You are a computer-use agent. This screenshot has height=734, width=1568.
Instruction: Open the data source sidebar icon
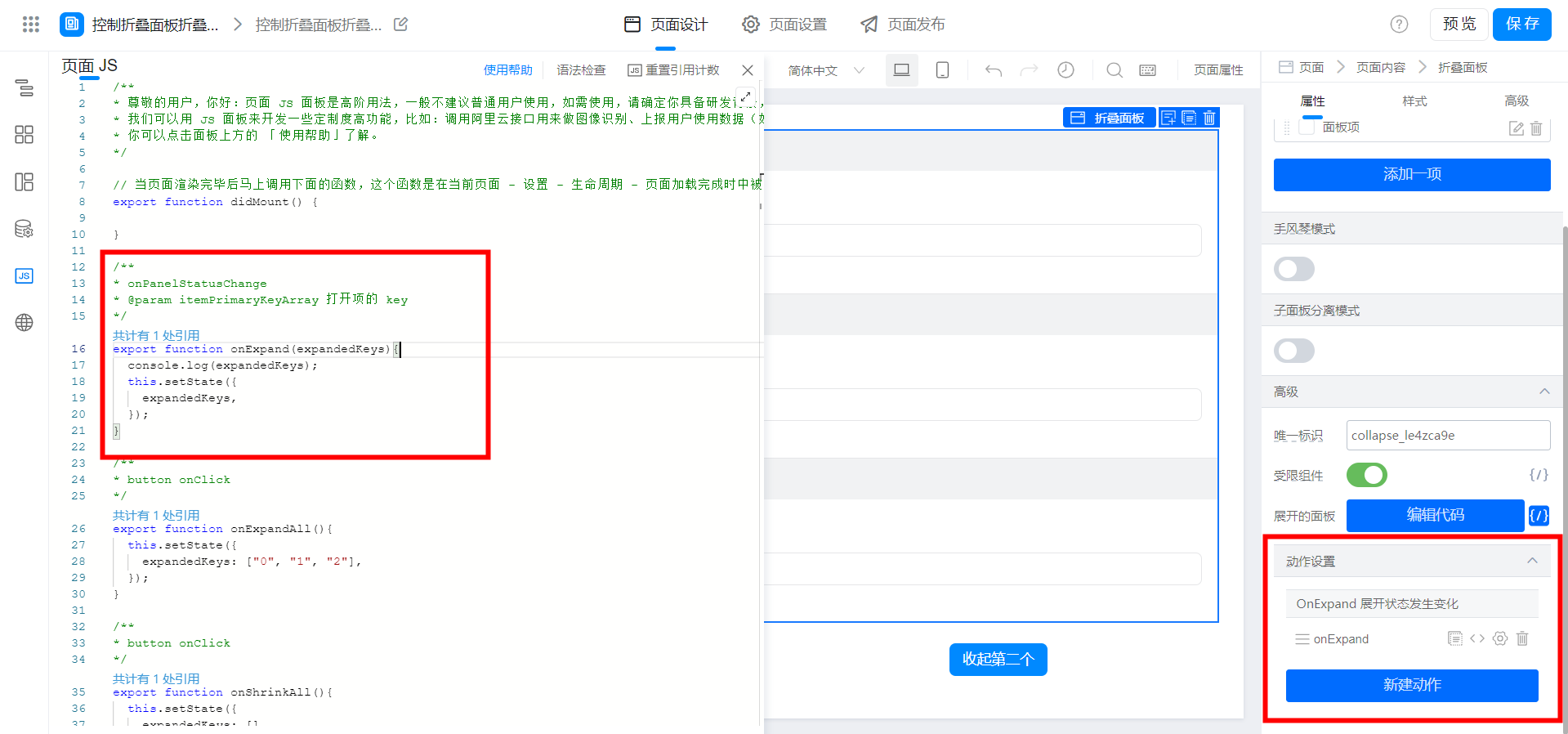click(25, 229)
